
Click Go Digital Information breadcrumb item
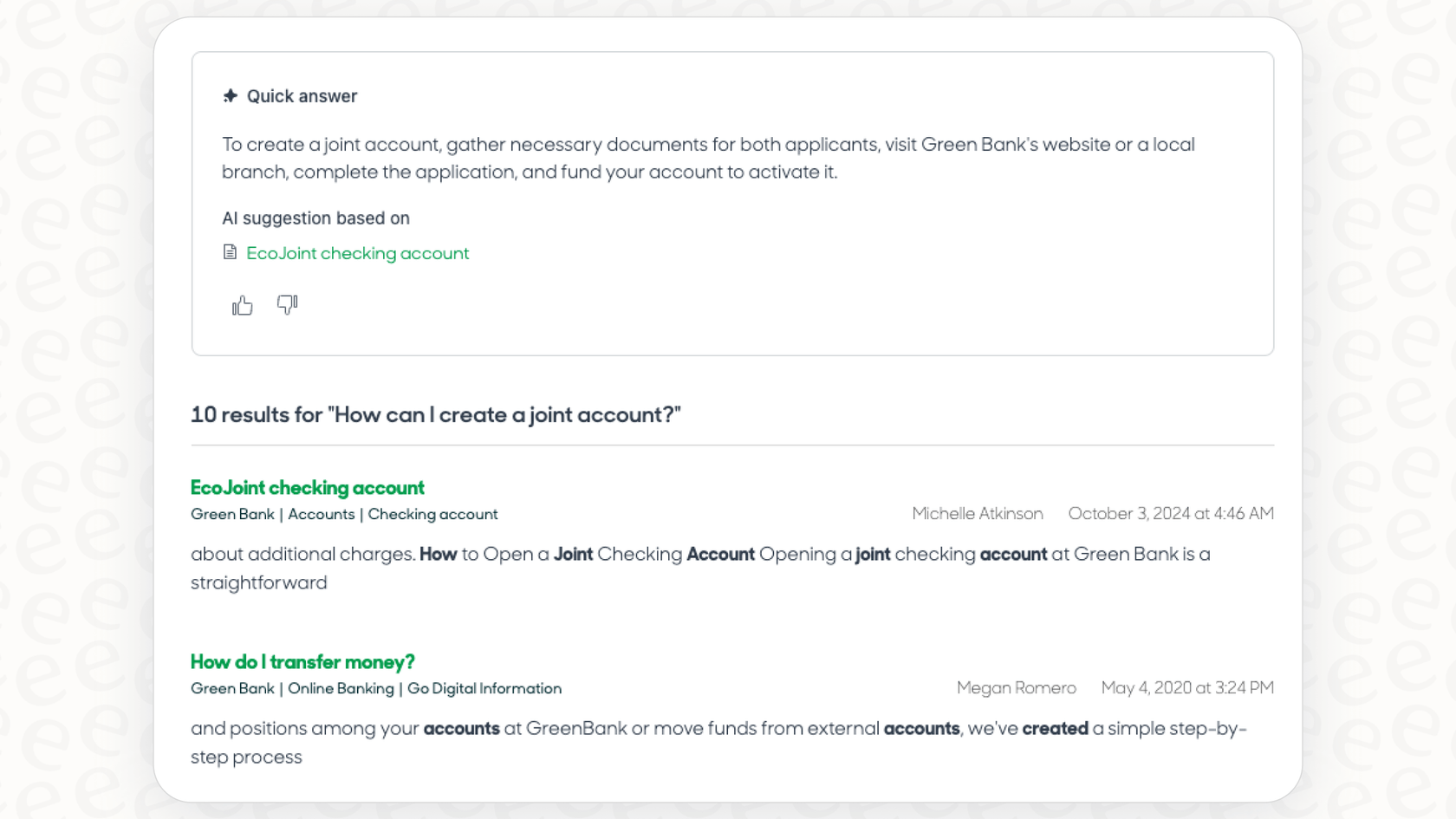(x=484, y=688)
